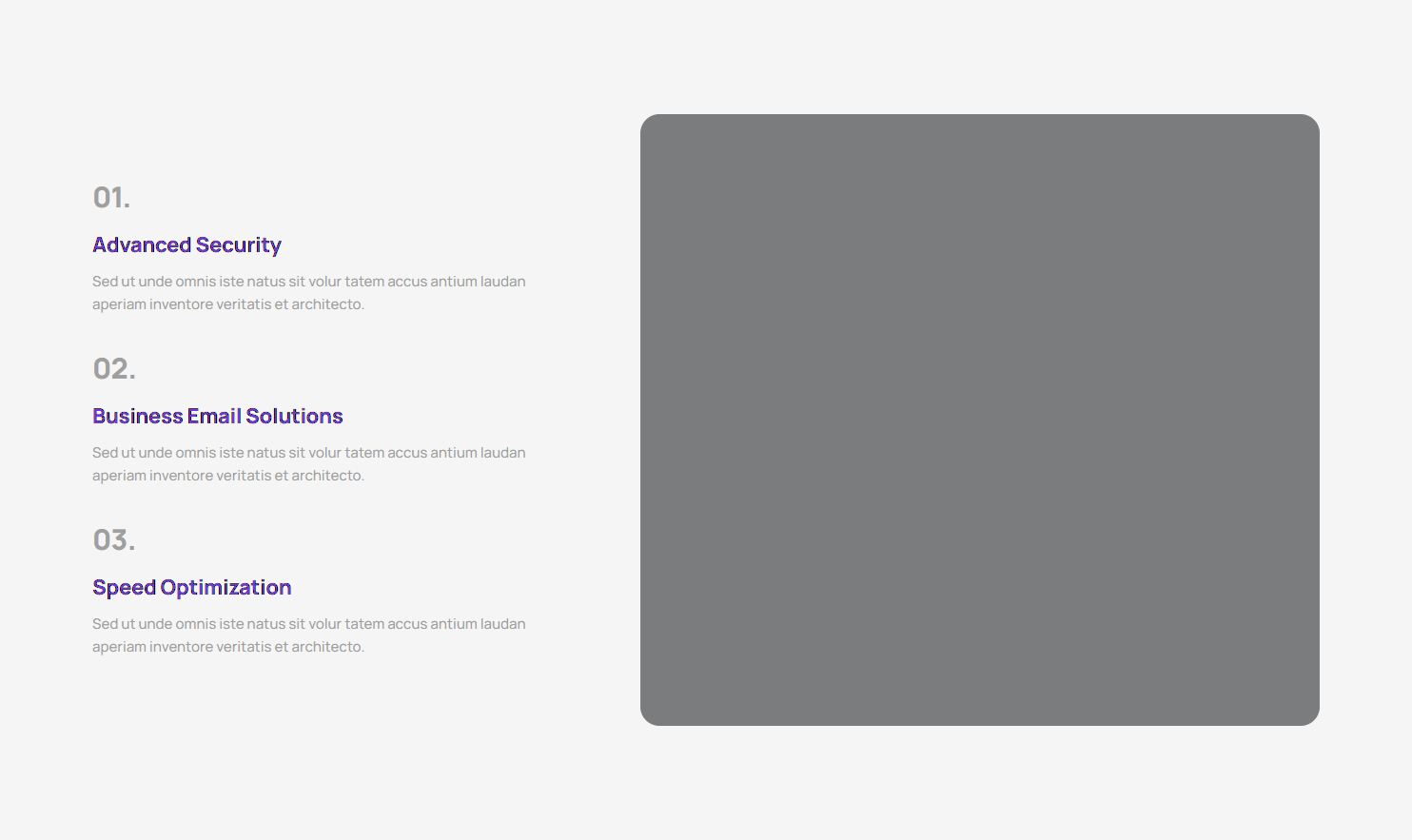
Task: Click the "02." number label
Action: pos(114,369)
